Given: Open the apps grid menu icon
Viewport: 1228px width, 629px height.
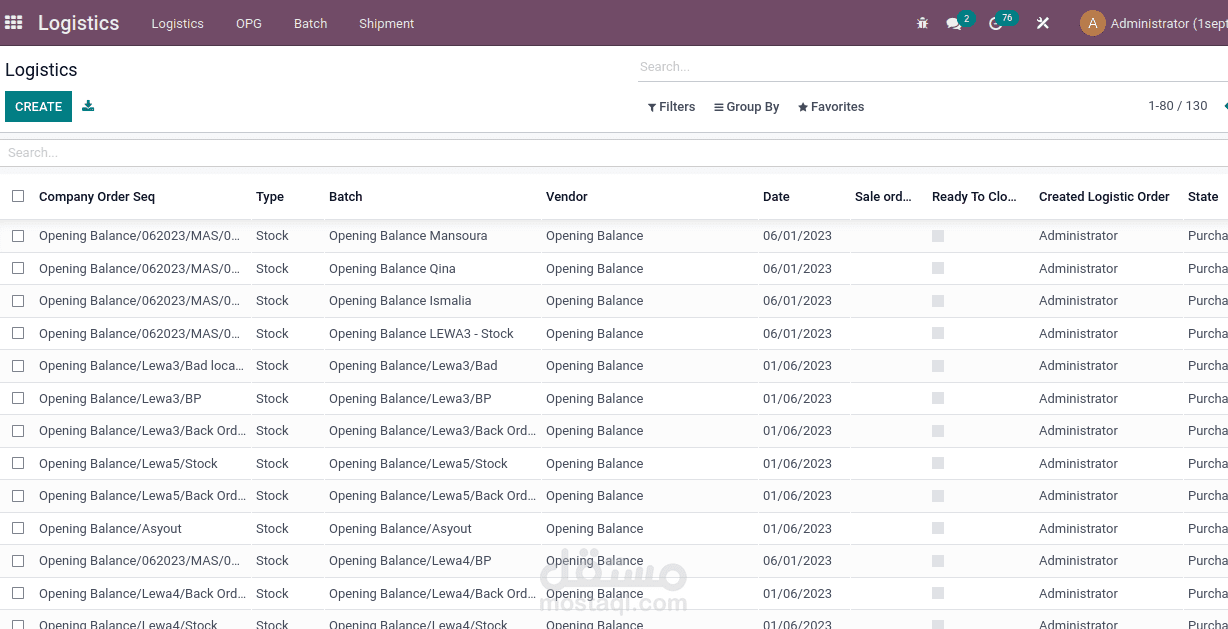Looking at the screenshot, I should 14,22.
